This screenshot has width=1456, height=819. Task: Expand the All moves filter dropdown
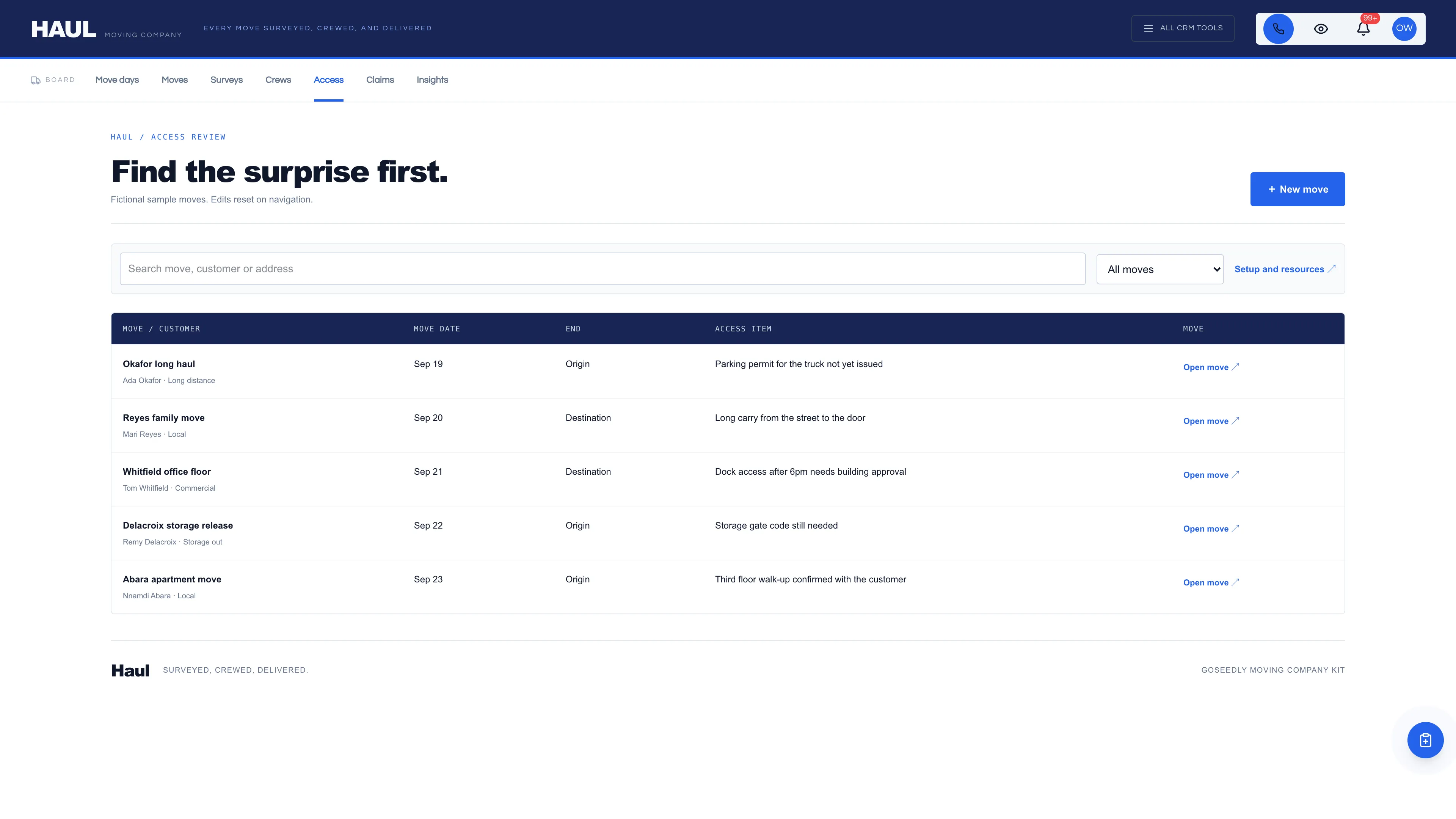click(1160, 270)
